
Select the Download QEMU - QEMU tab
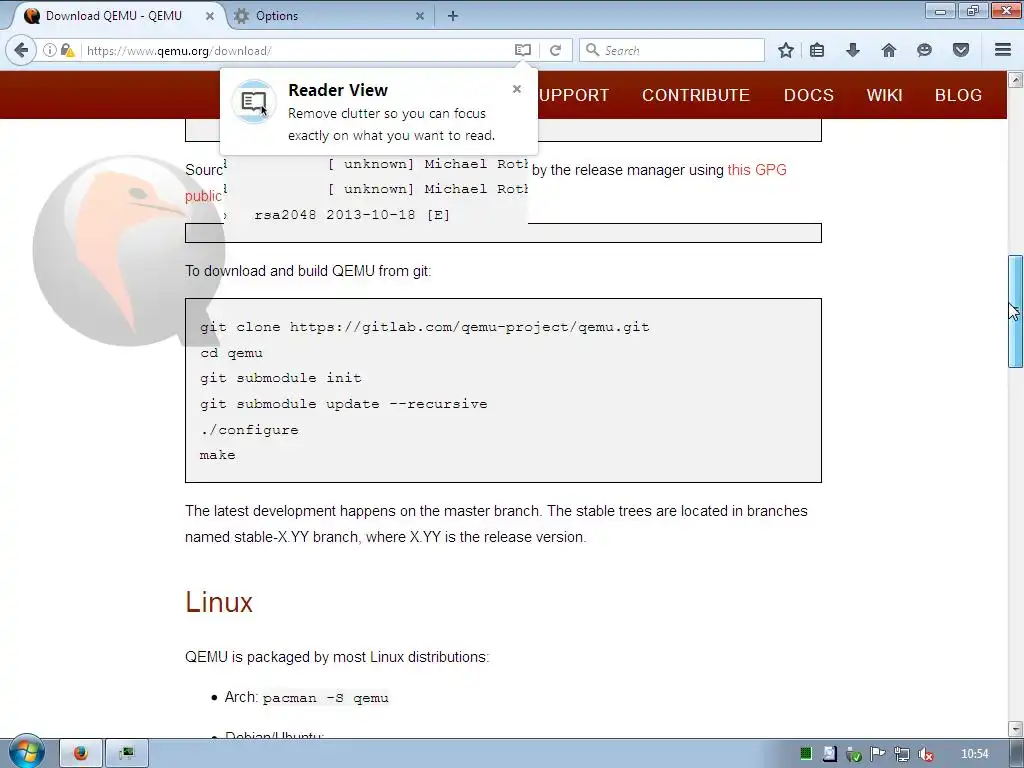click(x=118, y=16)
